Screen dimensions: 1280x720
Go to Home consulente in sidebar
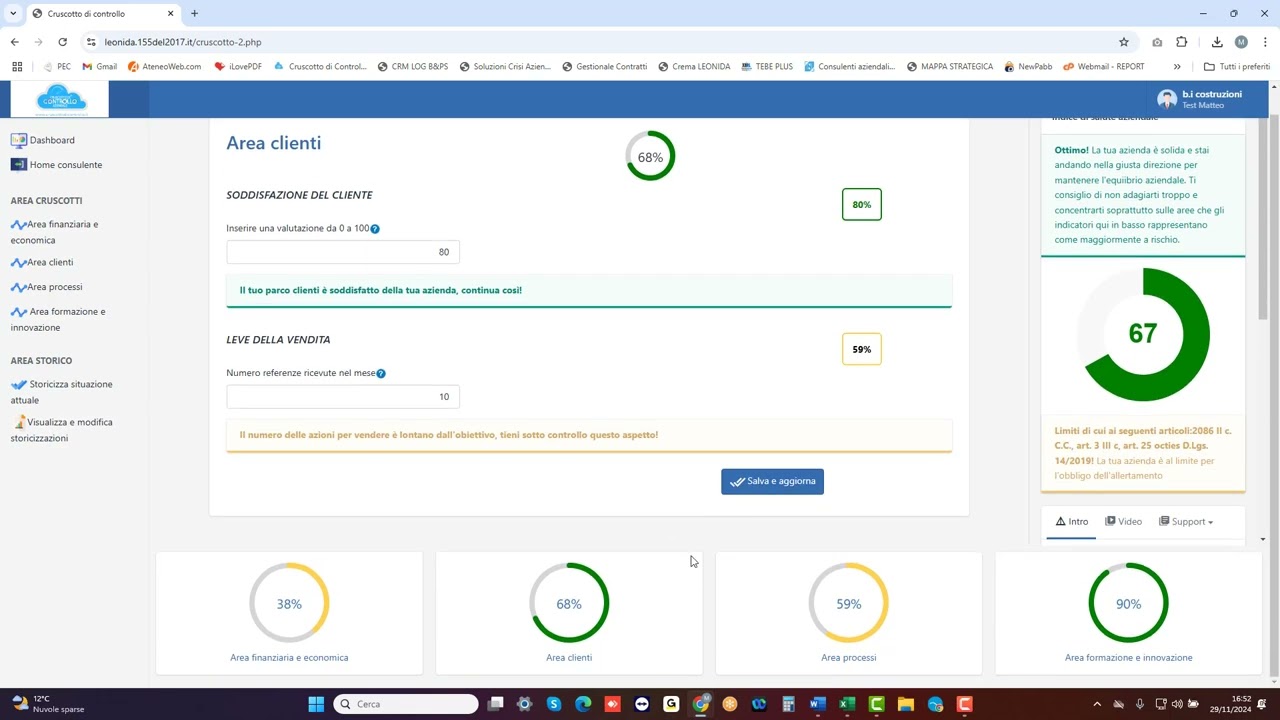[x=65, y=165]
